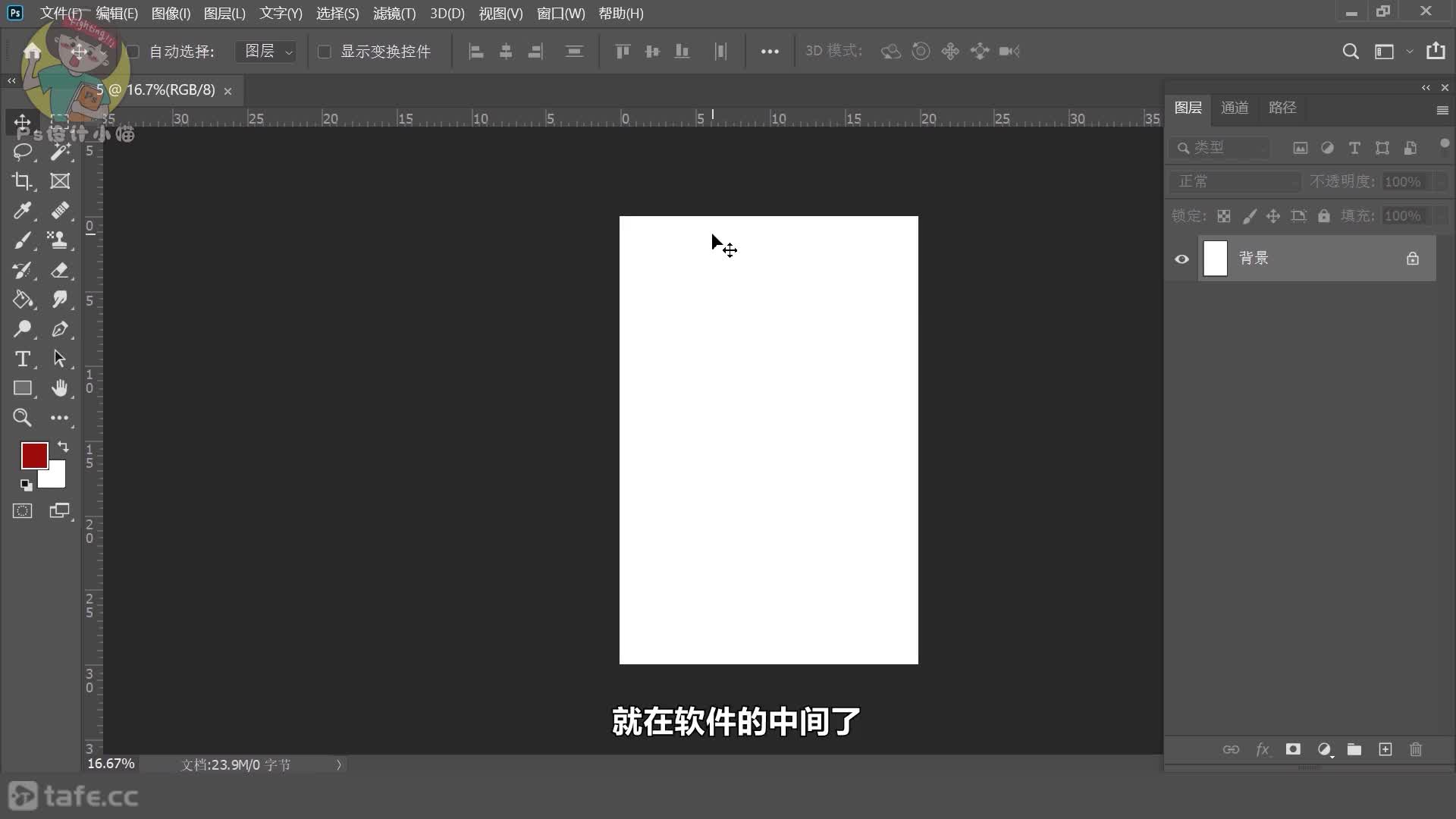Open the 图层 auto-select dropdown
This screenshot has width=1456, height=819.
265,52
